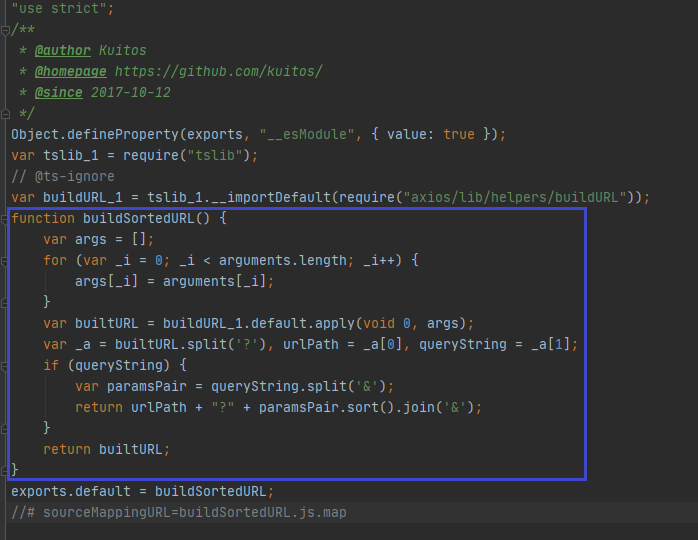Image resolution: width=698 pixels, height=540 pixels.
Task: Click the true value in defineProperty line
Action: (x=459, y=134)
